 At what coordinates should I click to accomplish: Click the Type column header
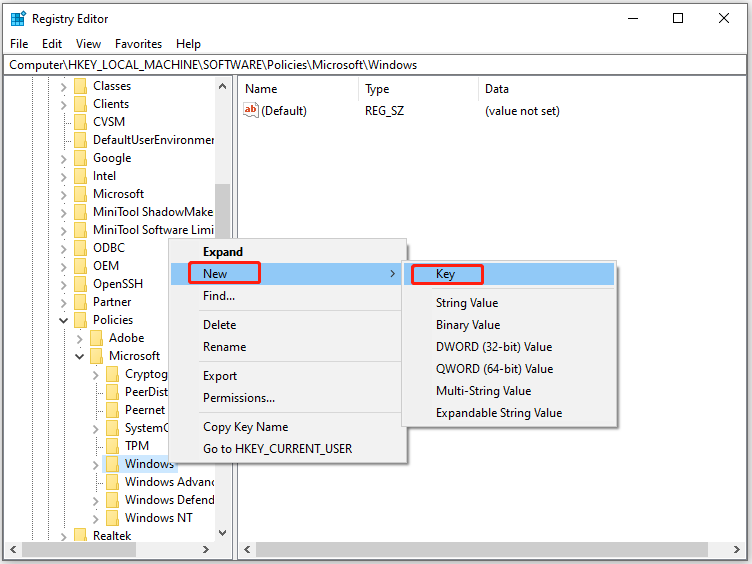click(x=418, y=89)
